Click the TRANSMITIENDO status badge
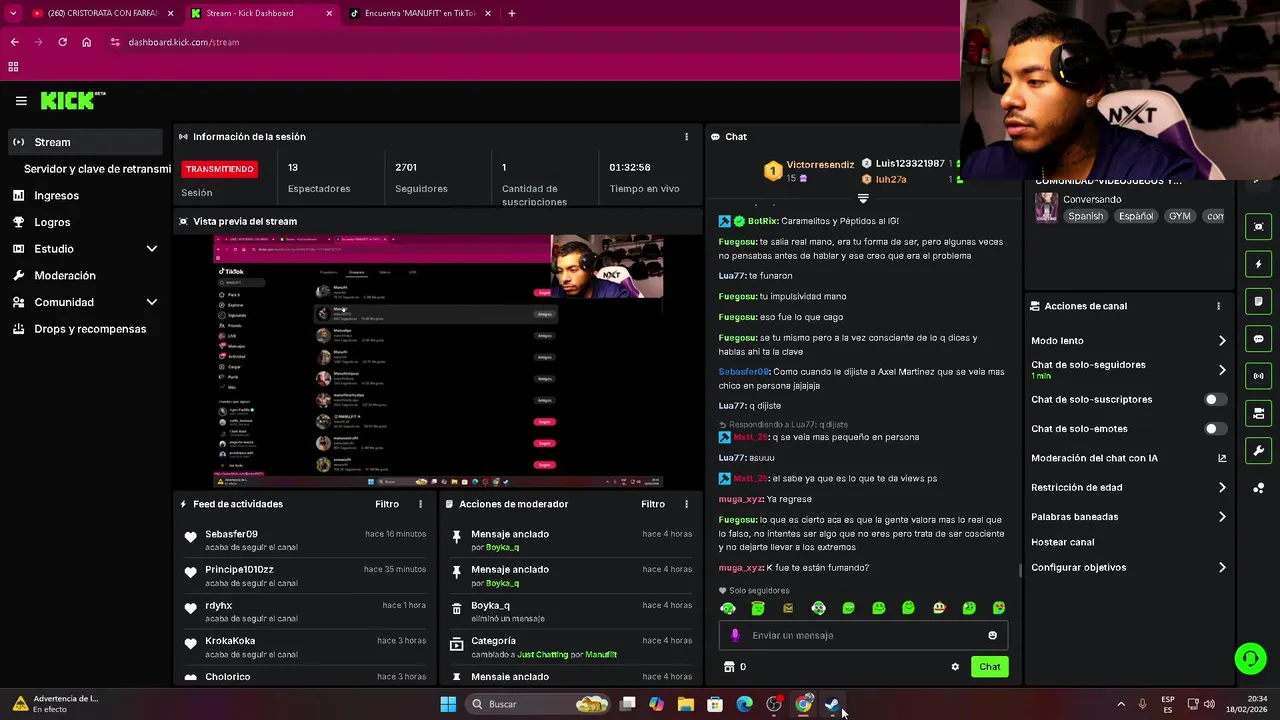This screenshot has width=1280, height=720. coord(219,169)
